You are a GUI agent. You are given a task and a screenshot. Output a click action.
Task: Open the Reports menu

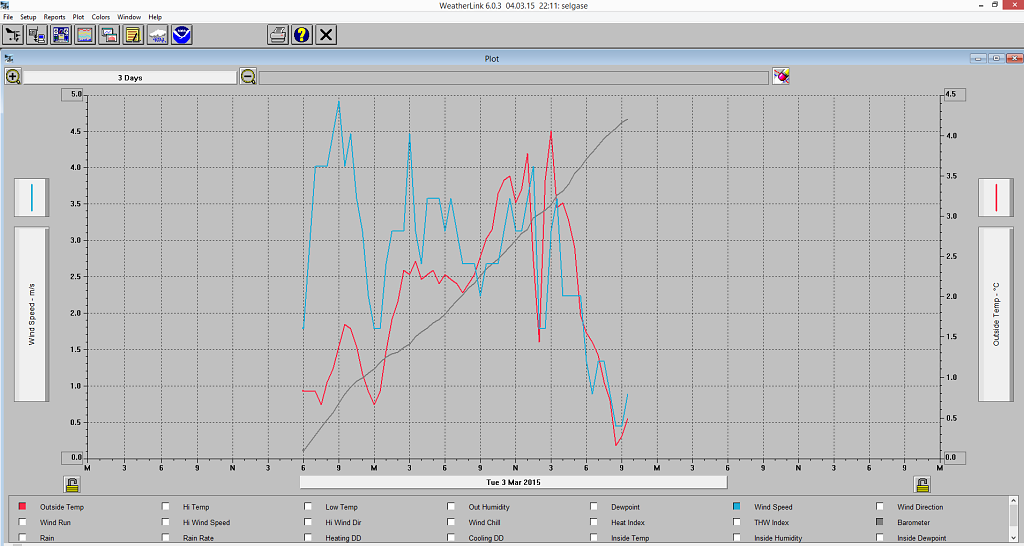(54, 17)
